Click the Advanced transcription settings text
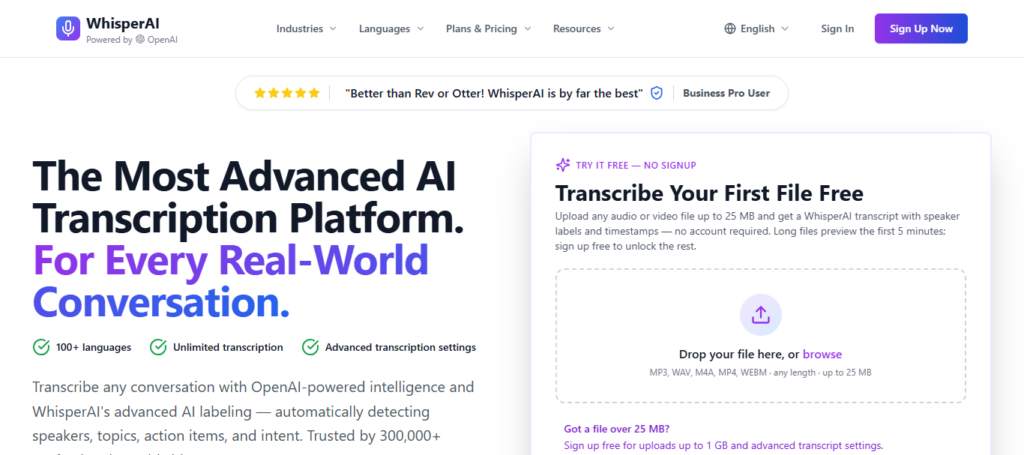This screenshot has height=455, width=1024. [400, 347]
